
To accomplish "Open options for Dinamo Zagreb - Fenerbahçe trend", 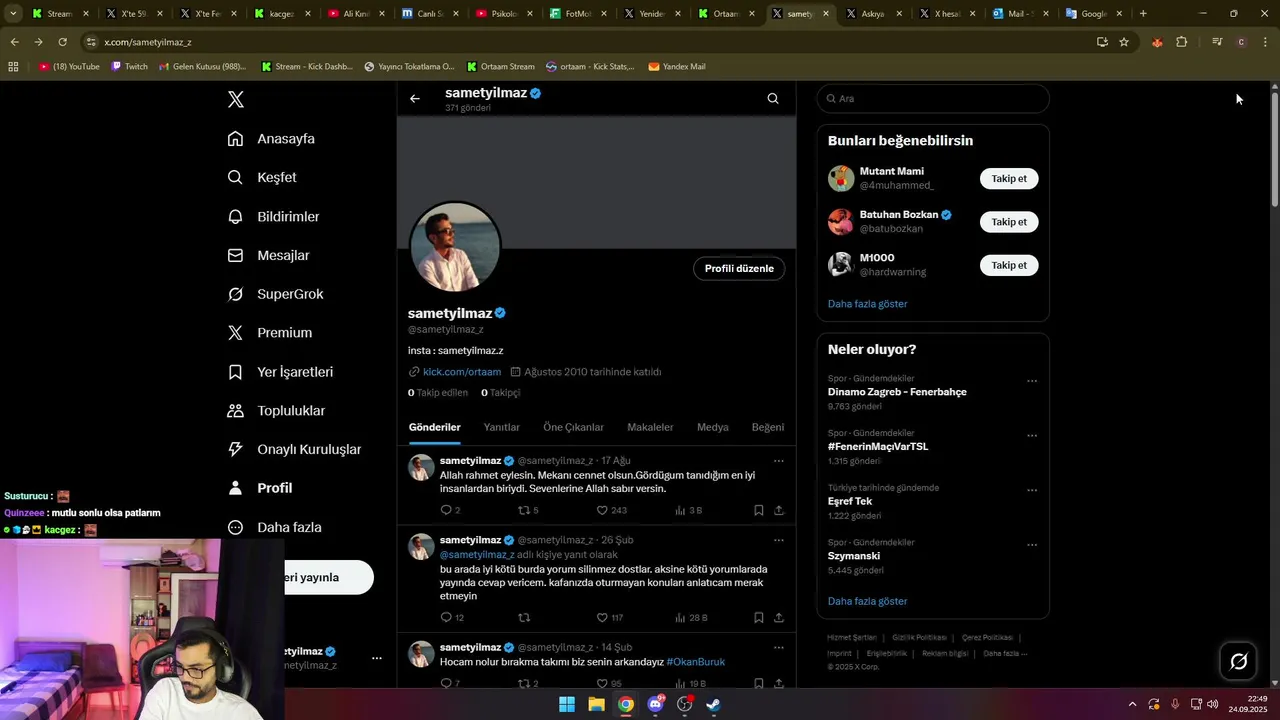I will coord(1032,381).
